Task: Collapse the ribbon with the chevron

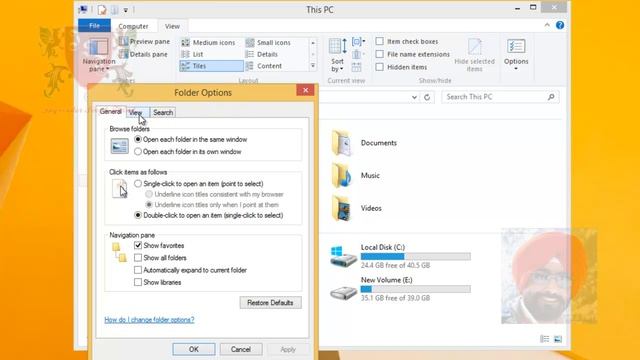Action: click(x=547, y=25)
